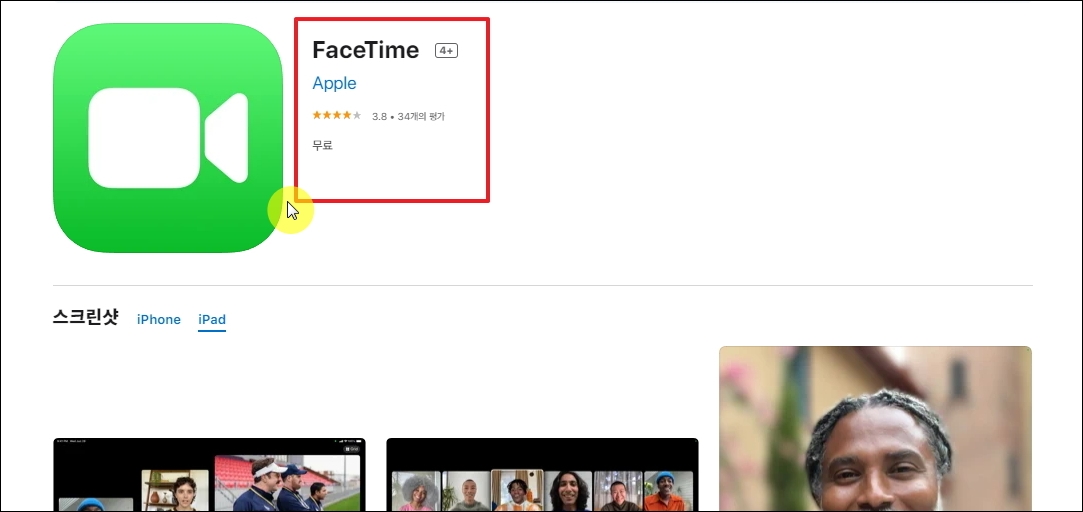
Task: Open the first screenshot with stadium scene
Action: 209,475
